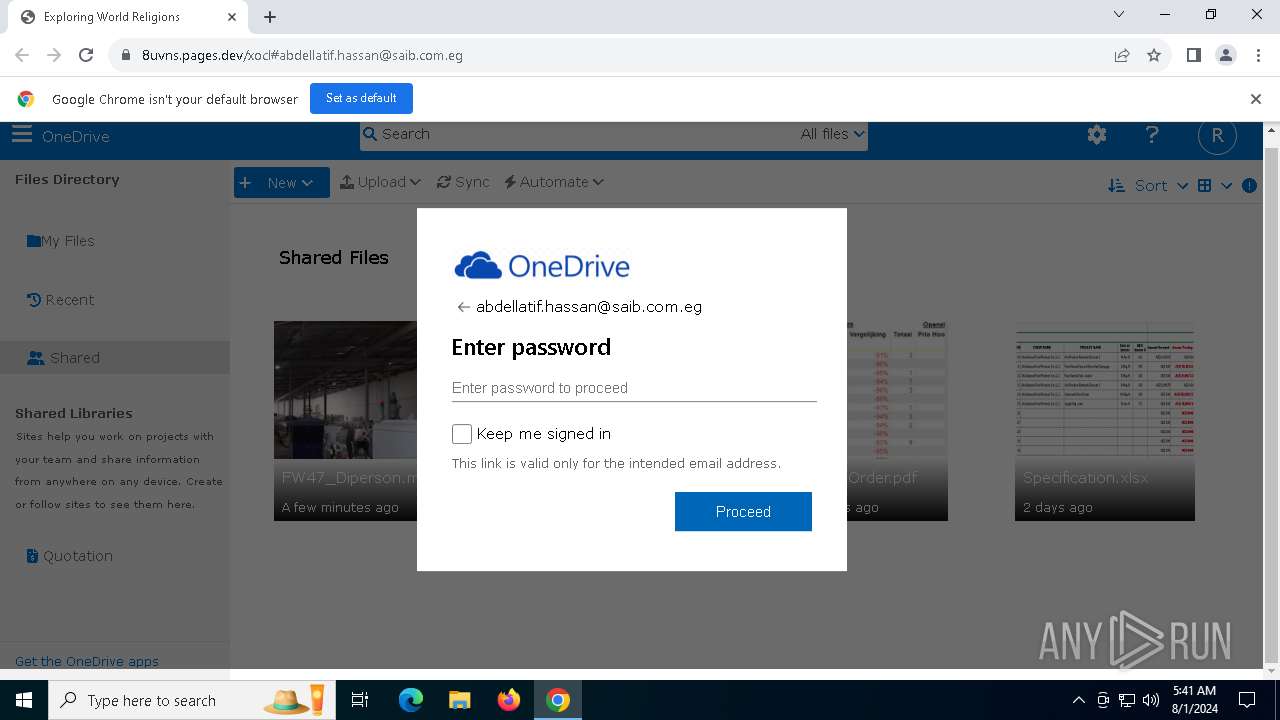This screenshot has height=720, width=1280.
Task: Open Get the OneDrive apps link
Action: (87, 661)
